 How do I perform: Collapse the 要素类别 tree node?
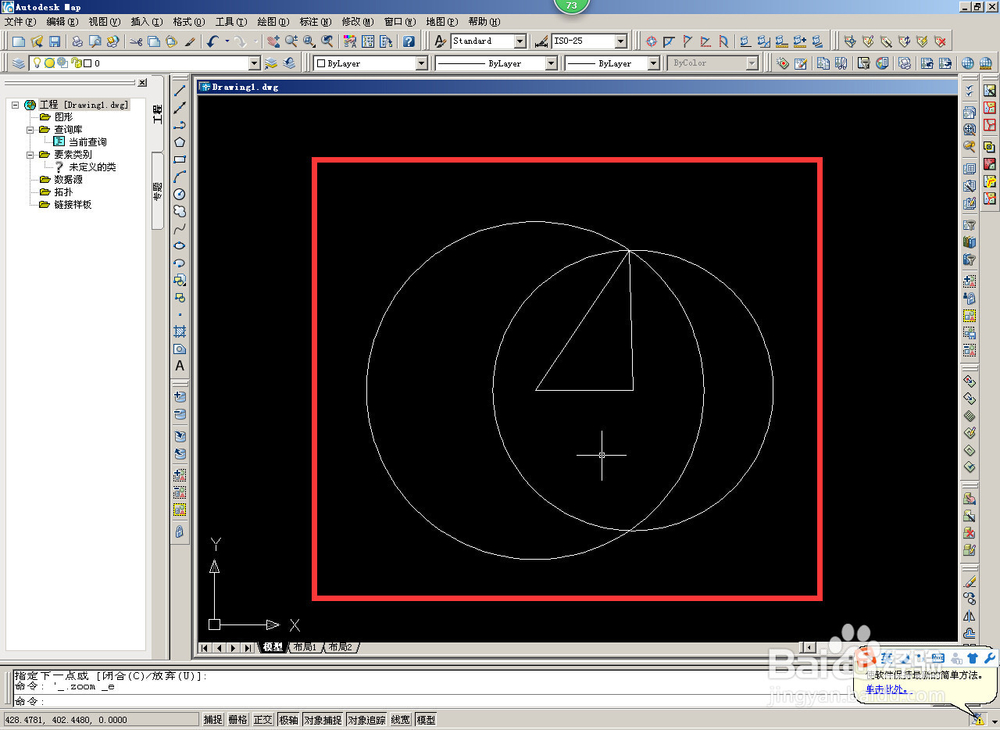(30, 155)
